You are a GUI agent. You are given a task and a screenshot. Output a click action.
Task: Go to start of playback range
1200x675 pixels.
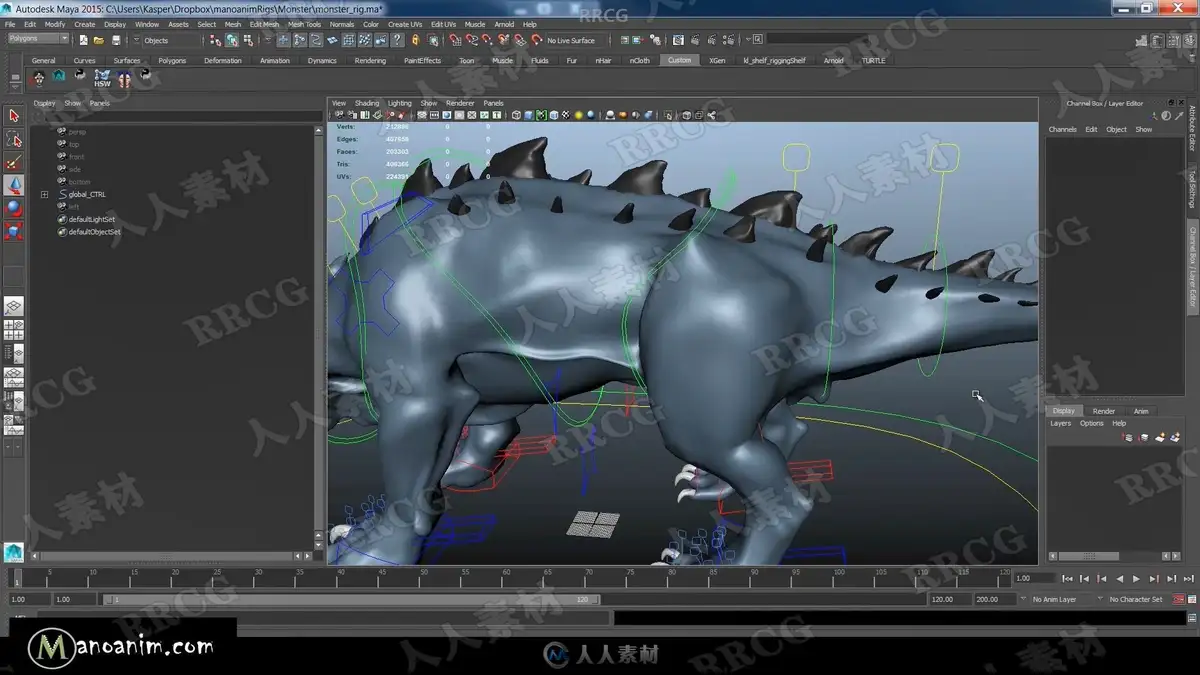1068,578
